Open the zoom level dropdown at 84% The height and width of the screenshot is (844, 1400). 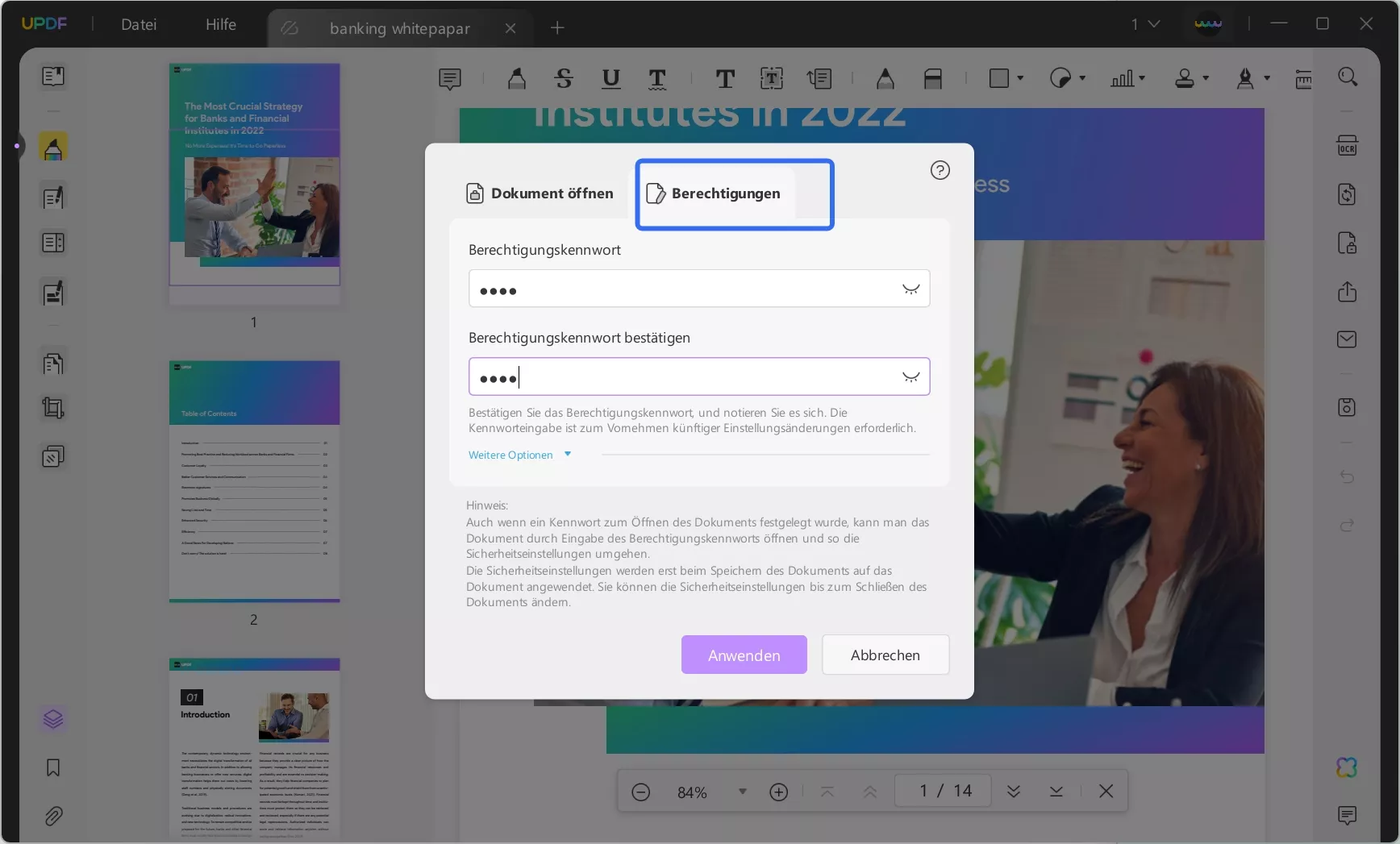(742, 792)
